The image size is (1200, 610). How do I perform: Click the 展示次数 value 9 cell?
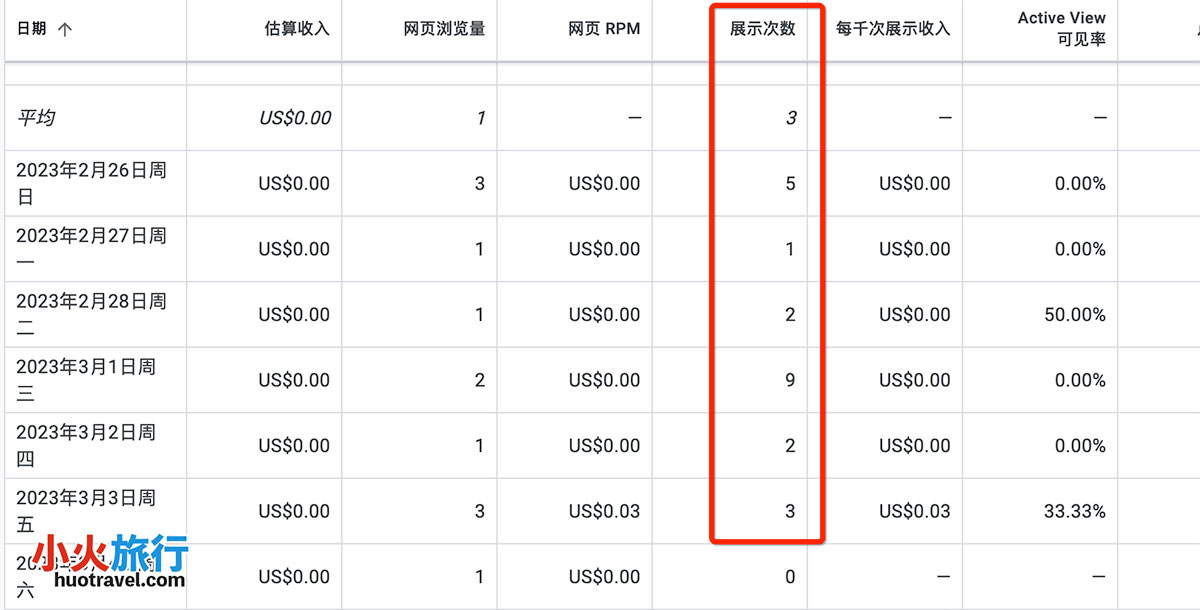point(790,380)
